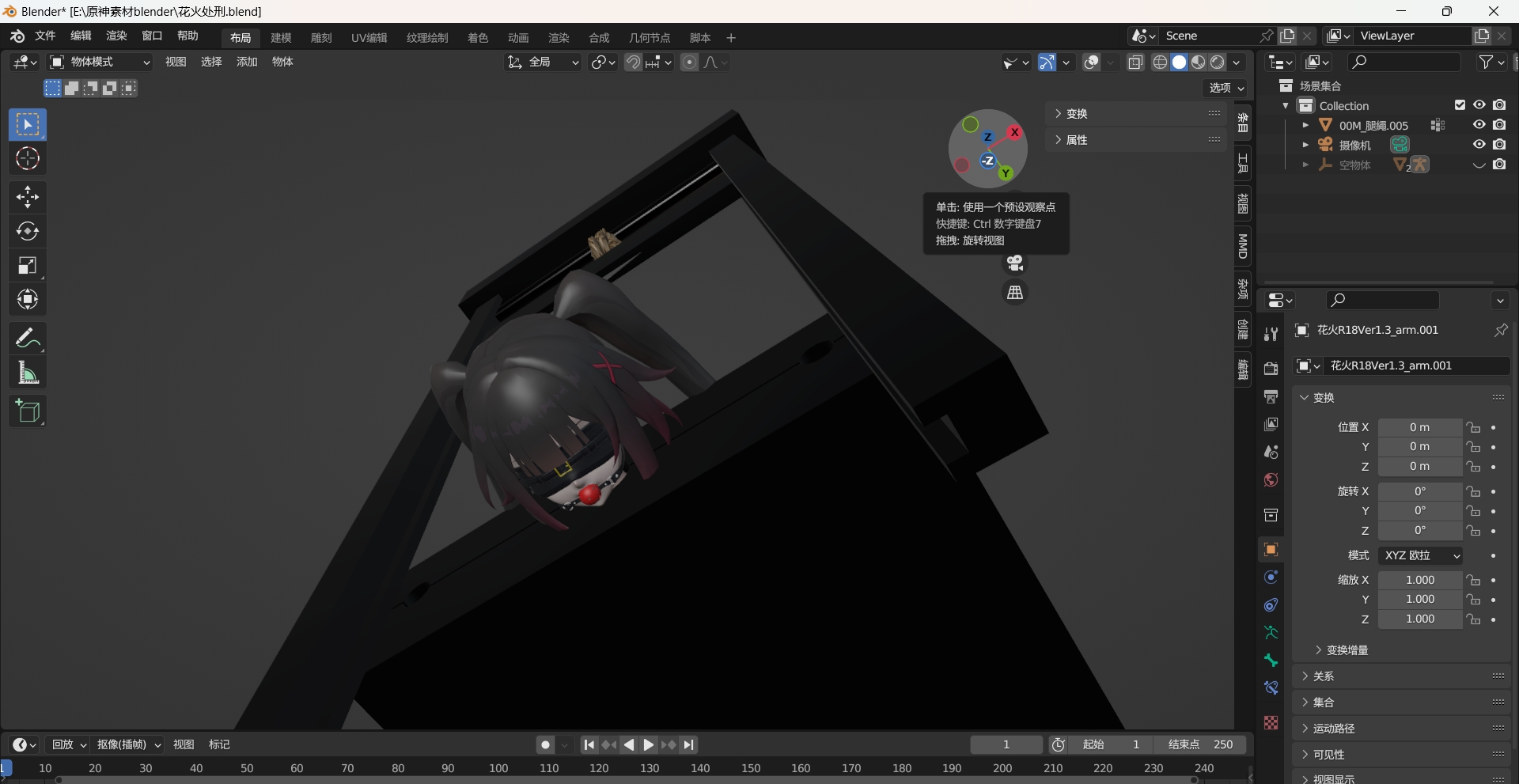Select the Measure tool
The height and width of the screenshot is (784, 1519).
click(x=28, y=372)
